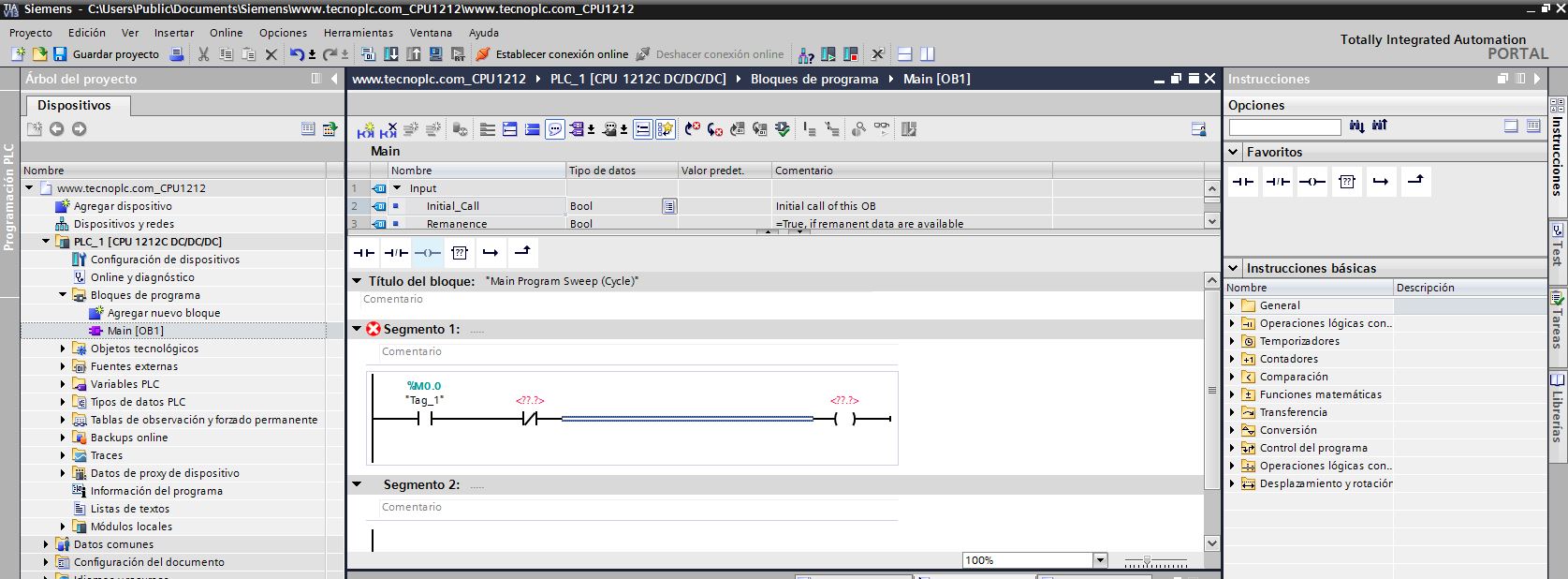Click Bloques de programa in the breadcrumb
The height and width of the screenshot is (579, 1568).
click(x=814, y=79)
